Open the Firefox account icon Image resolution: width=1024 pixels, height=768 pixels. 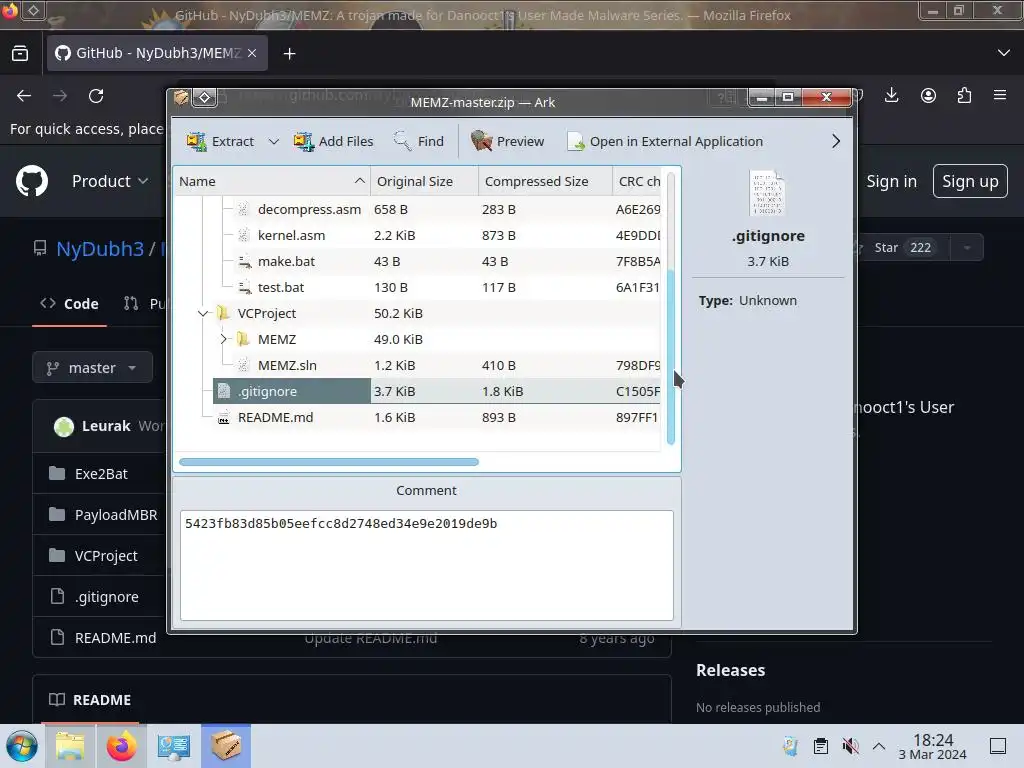point(928,95)
